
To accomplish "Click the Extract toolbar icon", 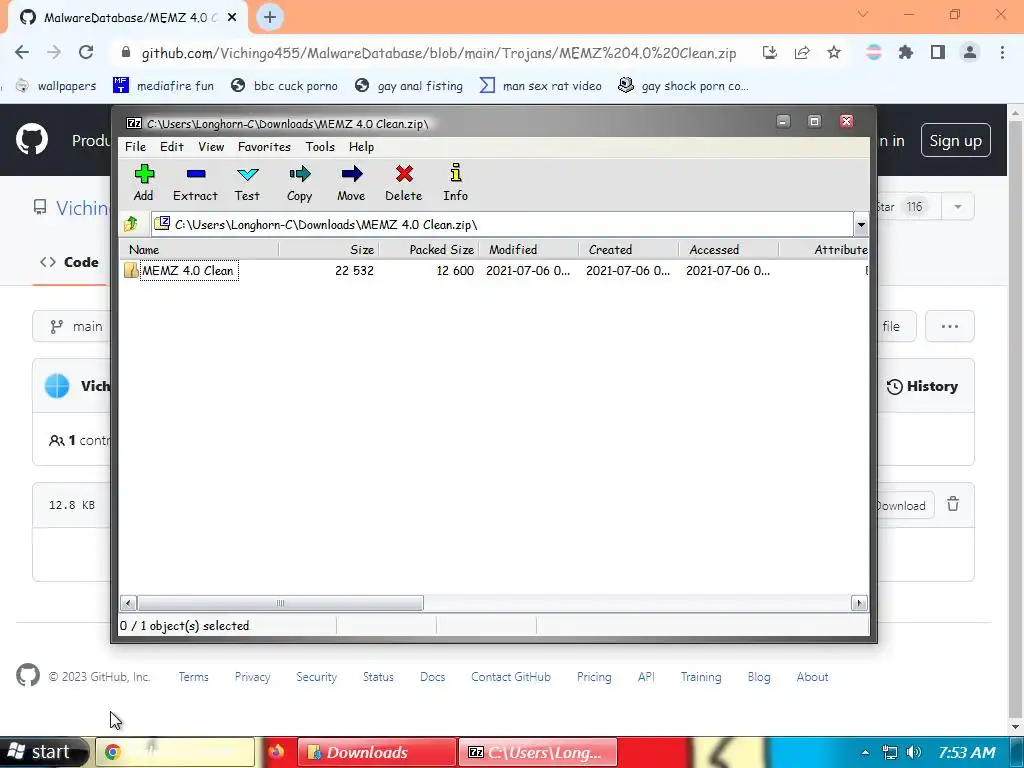I will [195, 183].
